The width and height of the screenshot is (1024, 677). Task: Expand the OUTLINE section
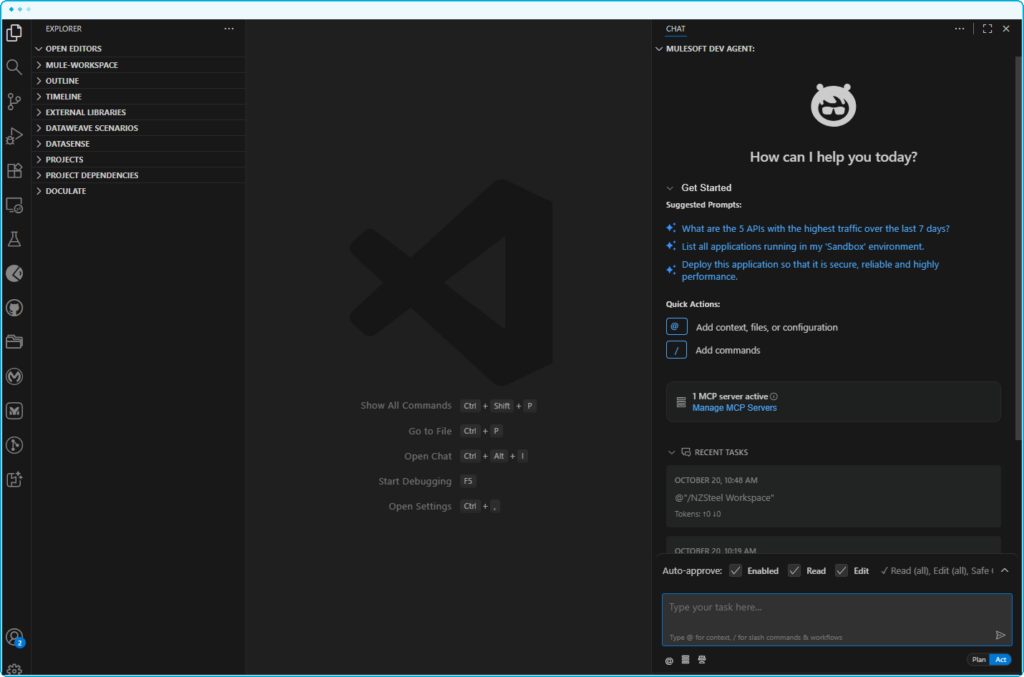[138, 81]
